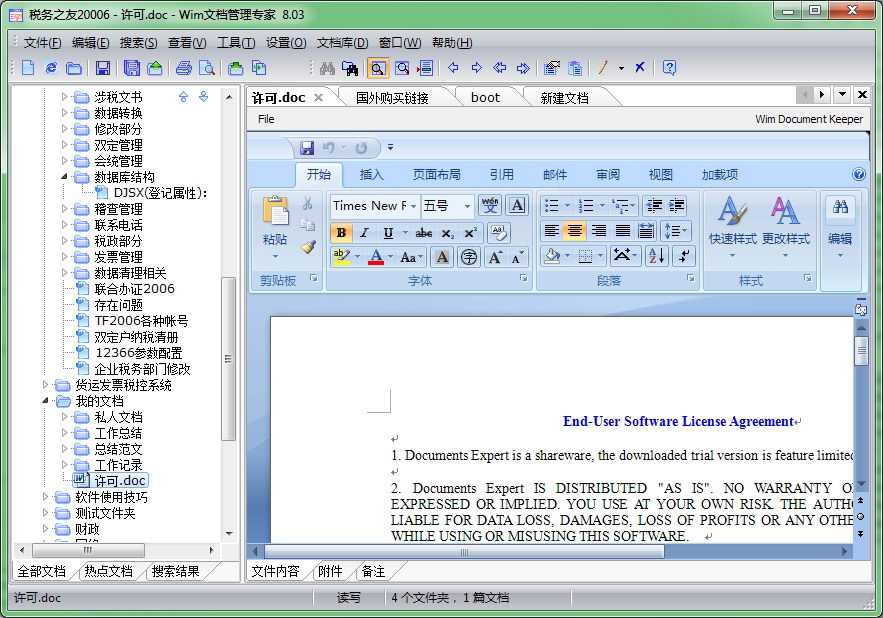883x618 pixels.
Task: Open the 工具(T) menu
Action: click(236, 43)
